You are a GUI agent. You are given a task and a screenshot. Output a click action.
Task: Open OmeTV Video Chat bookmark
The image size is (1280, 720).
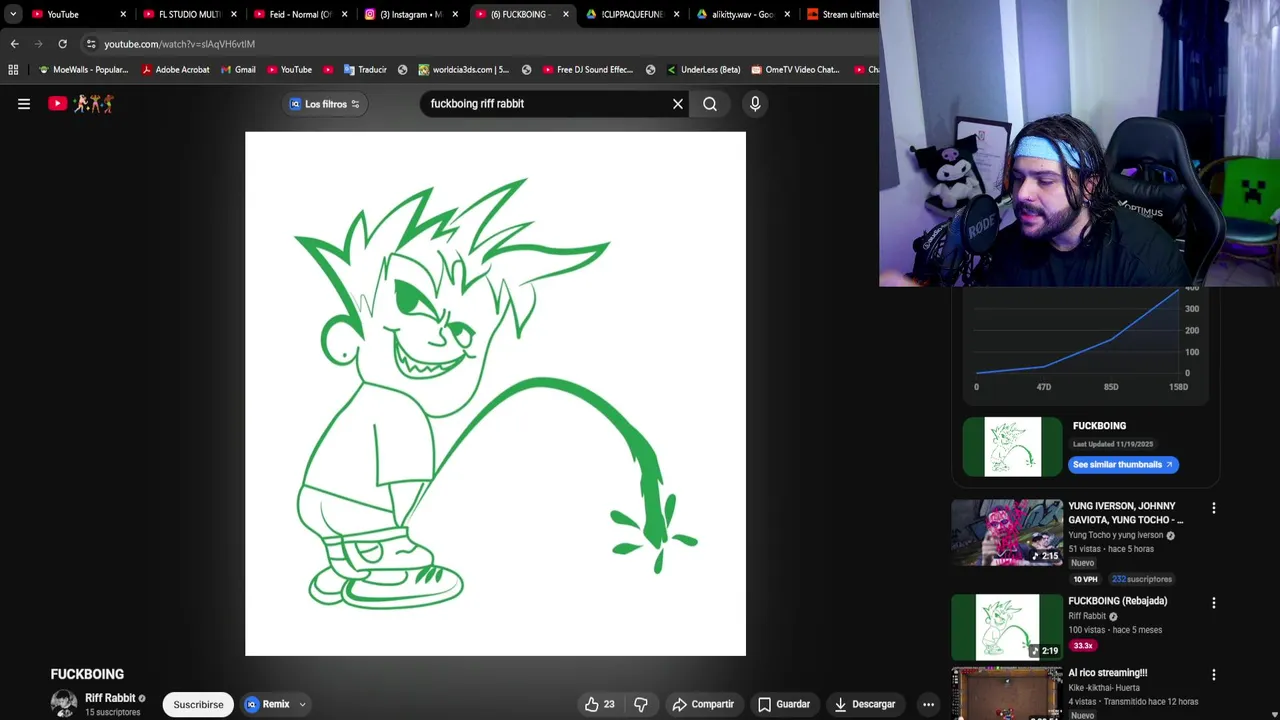click(796, 70)
